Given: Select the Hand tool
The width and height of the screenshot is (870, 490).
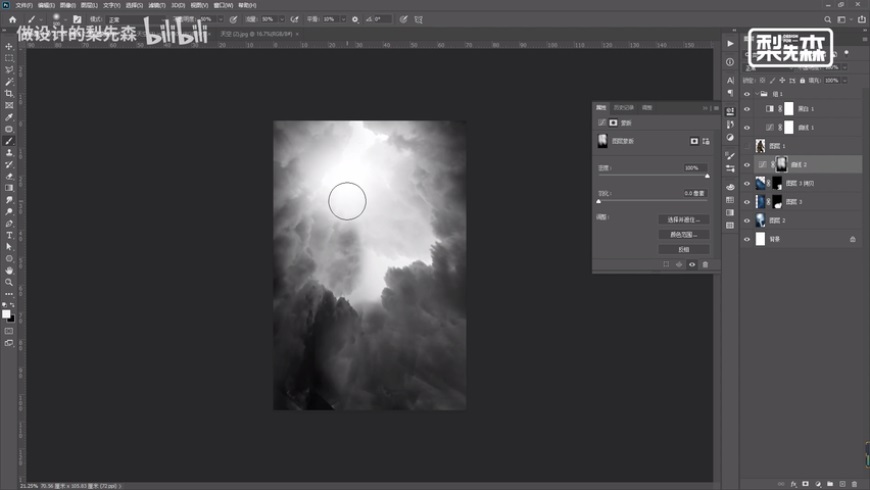Looking at the screenshot, I should (9, 269).
